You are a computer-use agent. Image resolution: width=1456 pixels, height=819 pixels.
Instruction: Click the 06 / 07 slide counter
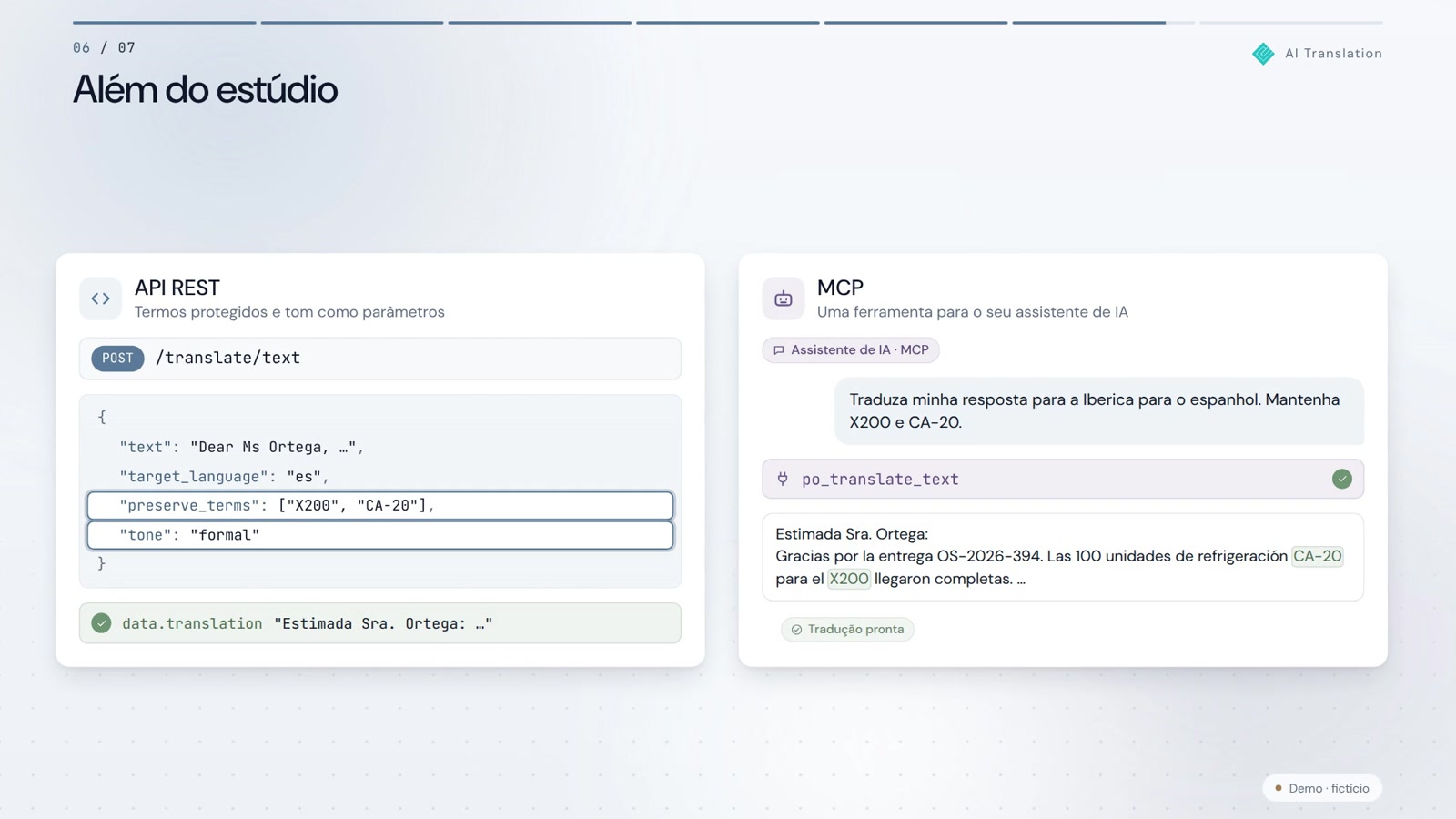point(104,47)
